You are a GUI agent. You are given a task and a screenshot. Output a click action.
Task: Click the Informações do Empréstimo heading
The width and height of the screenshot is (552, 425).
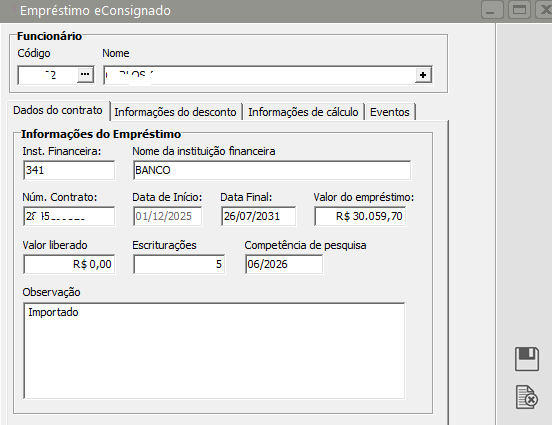[x=101, y=134]
